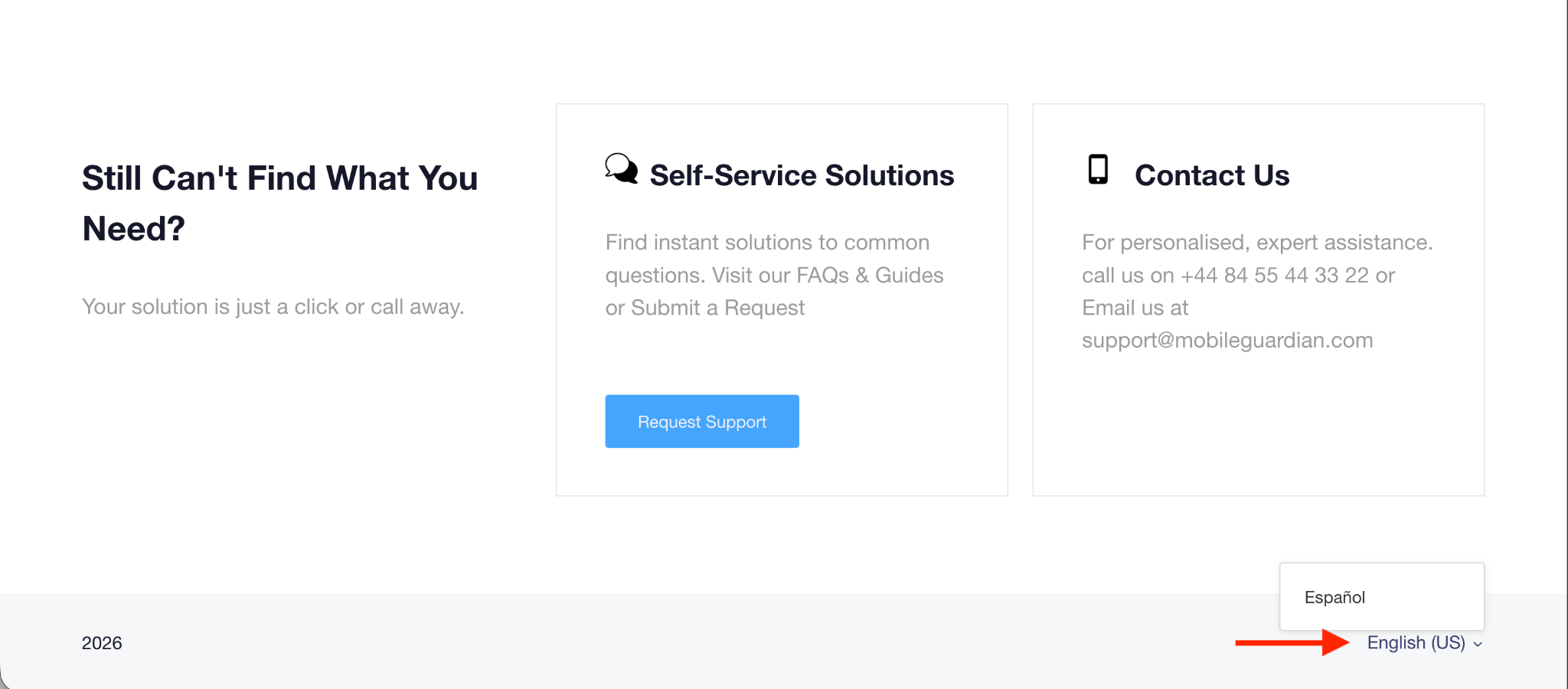The width and height of the screenshot is (1568, 689).
Task: Click "For personalised, expert assistance" text line
Action: pyautogui.click(x=1256, y=243)
